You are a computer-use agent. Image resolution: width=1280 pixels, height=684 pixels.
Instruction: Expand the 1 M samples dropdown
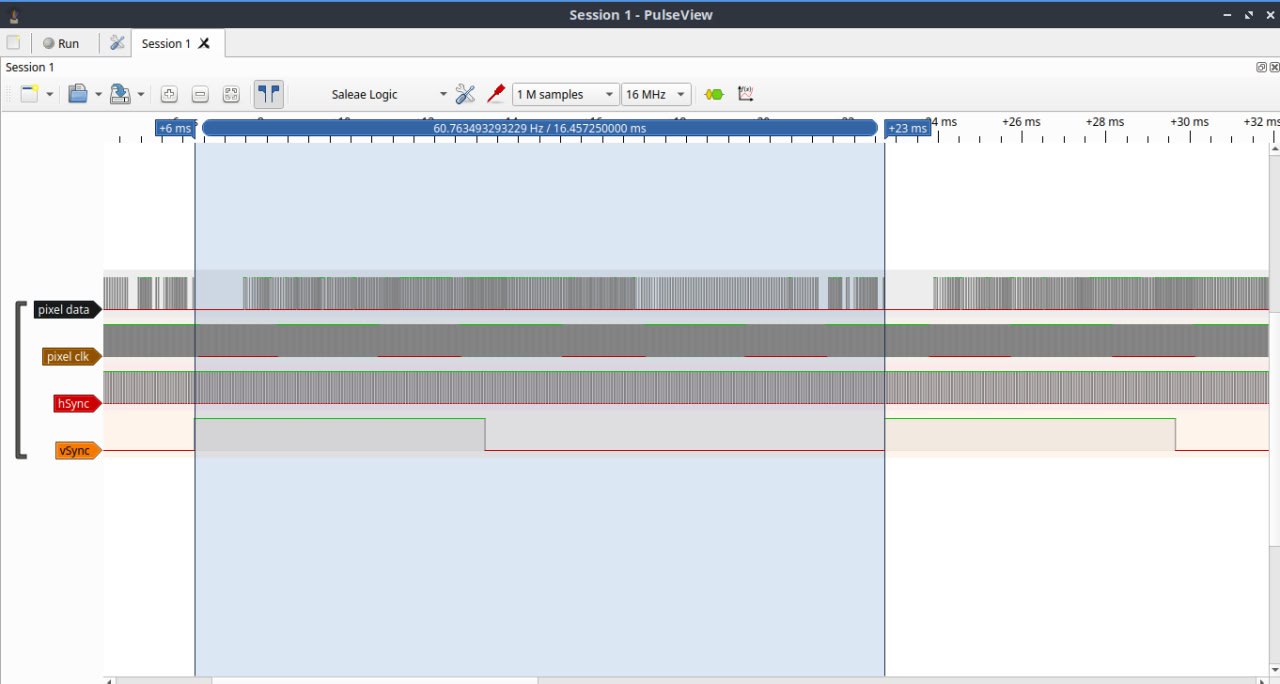click(x=565, y=94)
